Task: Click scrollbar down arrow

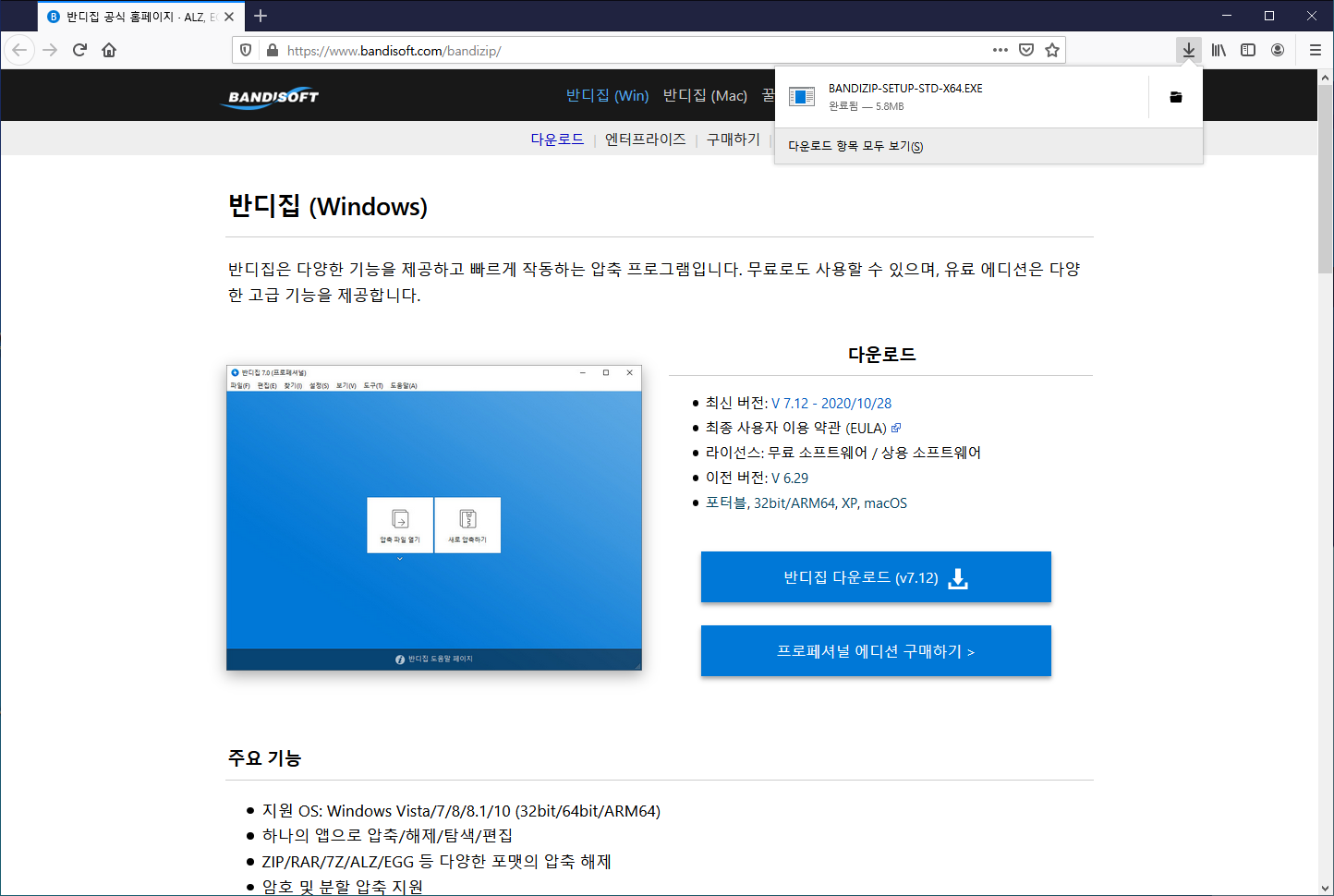Action: tap(1325, 888)
